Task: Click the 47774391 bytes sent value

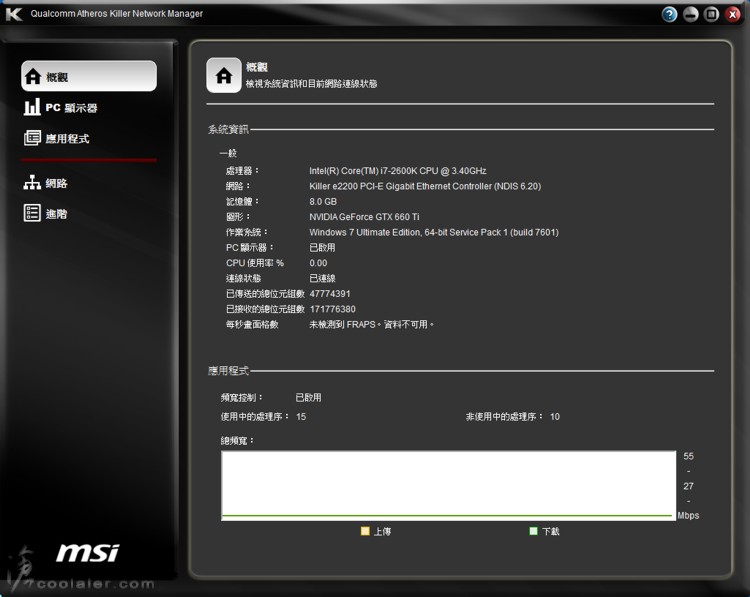Action: point(330,294)
